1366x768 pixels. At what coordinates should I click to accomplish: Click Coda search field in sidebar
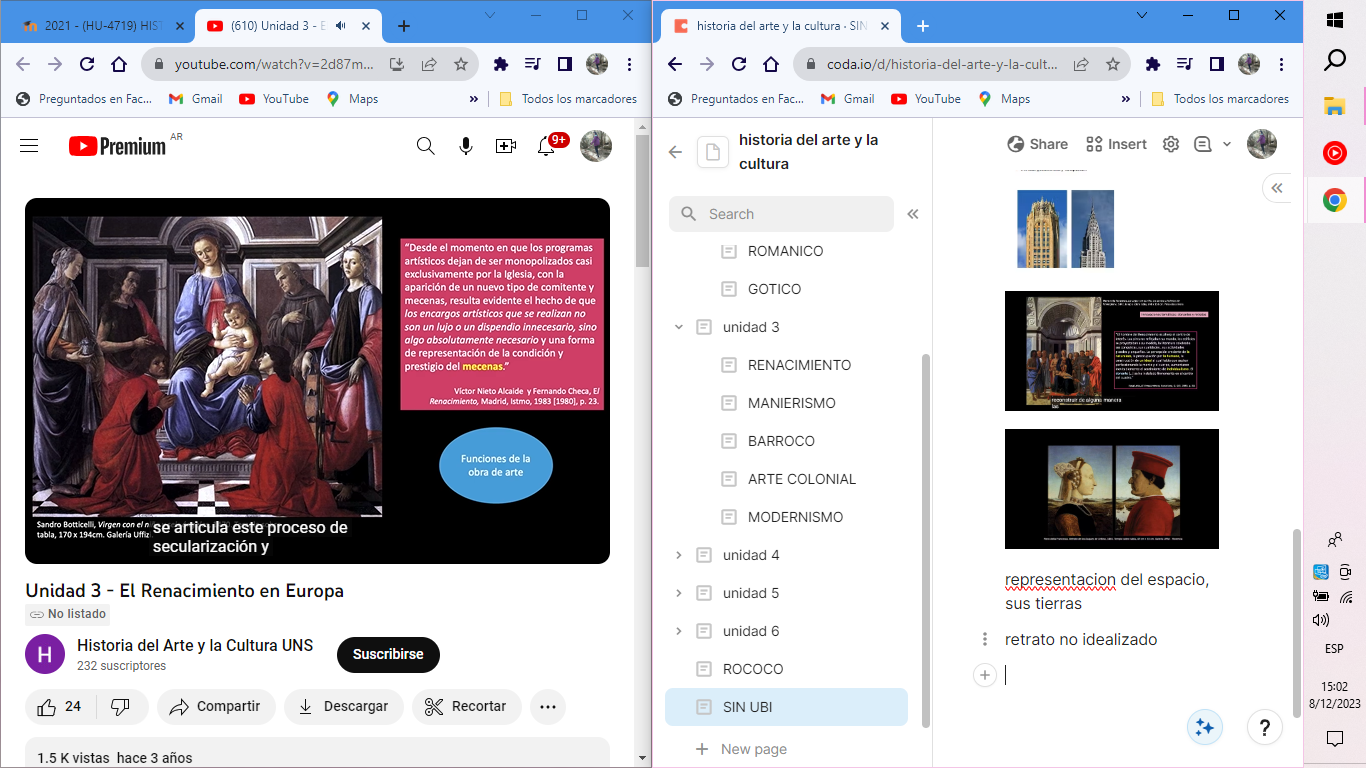[x=781, y=214]
